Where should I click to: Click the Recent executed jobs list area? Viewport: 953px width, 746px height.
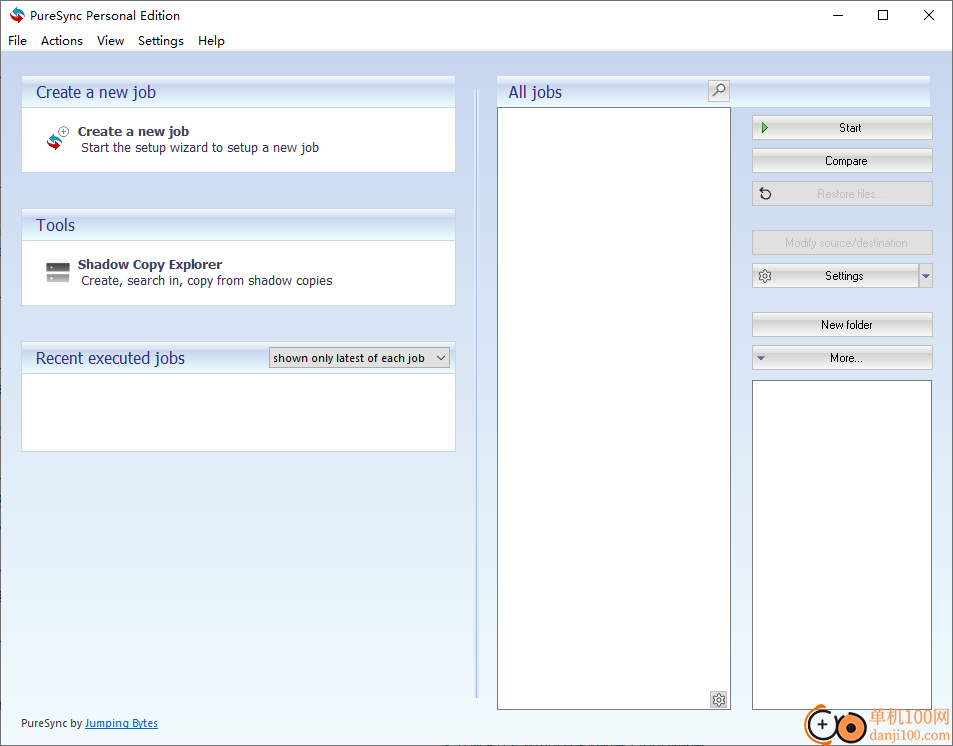238,412
